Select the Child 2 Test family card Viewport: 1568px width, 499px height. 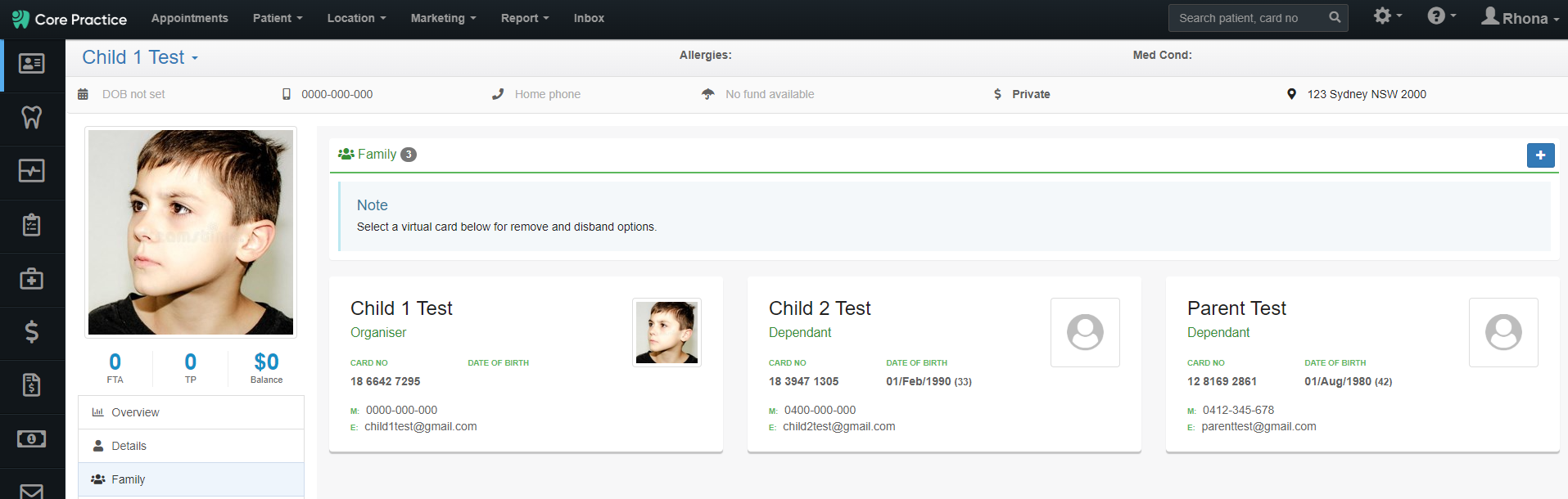[x=944, y=364]
